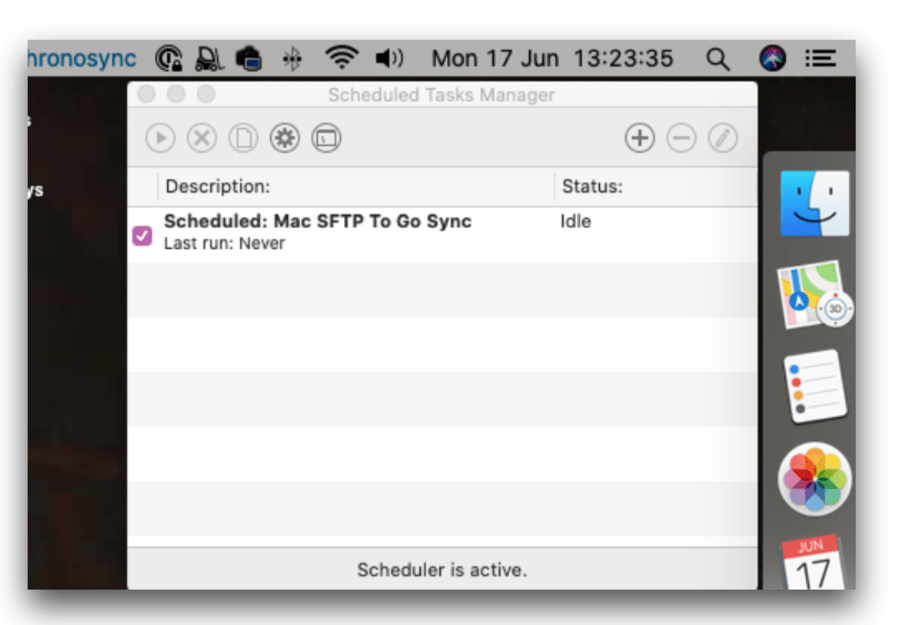The height and width of the screenshot is (625, 900).
Task: Open task options via the gear icon
Action: [x=284, y=137]
